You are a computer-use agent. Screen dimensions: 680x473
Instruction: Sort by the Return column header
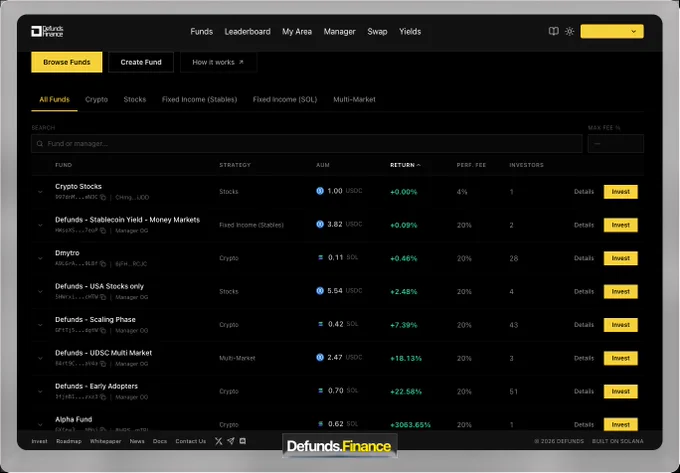[x=405, y=165]
